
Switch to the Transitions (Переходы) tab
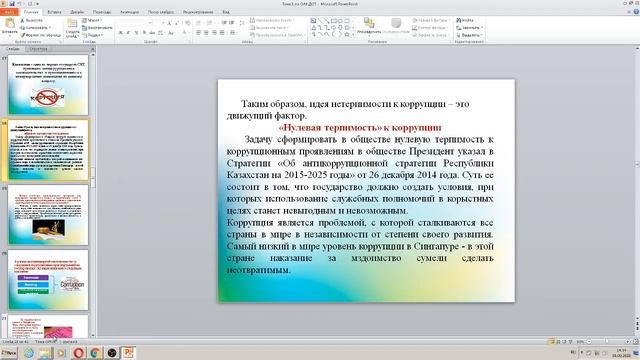click(102, 12)
